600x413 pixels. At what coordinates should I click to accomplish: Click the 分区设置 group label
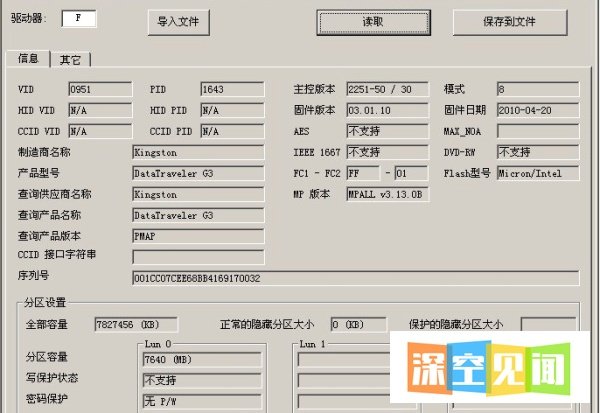pos(45,302)
